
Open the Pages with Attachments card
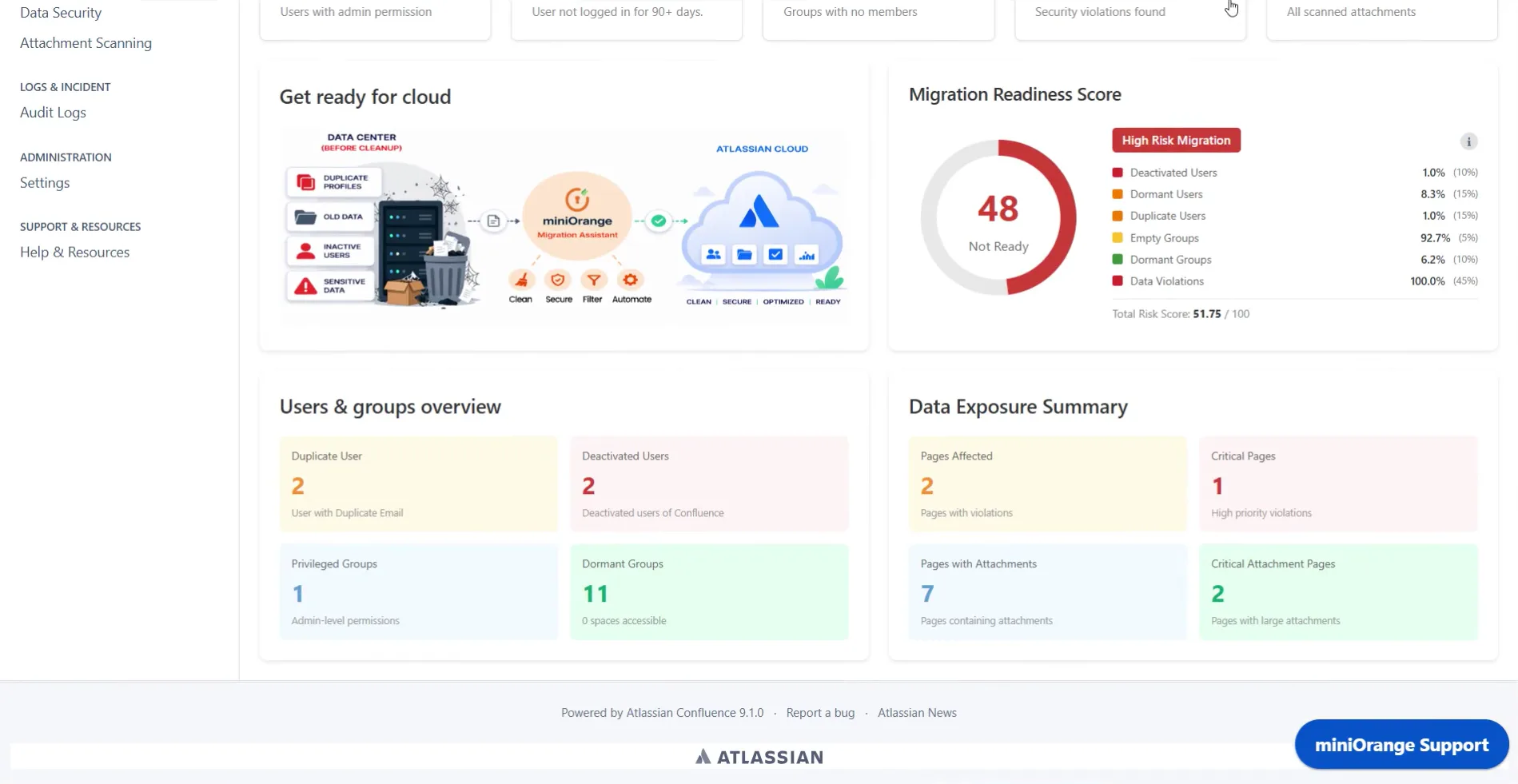click(x=1048, y=591)
